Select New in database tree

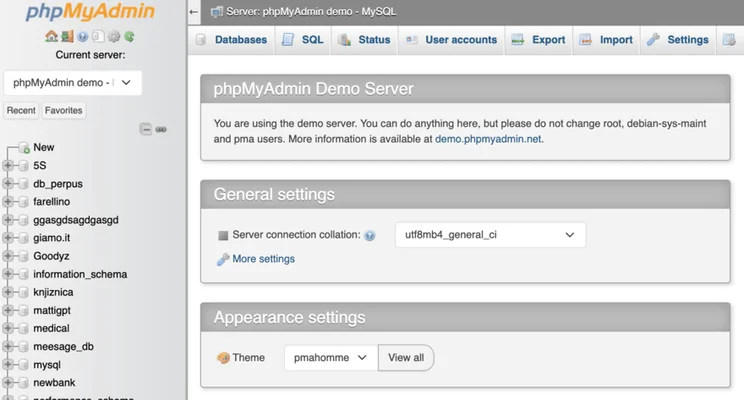coord(44,148)
